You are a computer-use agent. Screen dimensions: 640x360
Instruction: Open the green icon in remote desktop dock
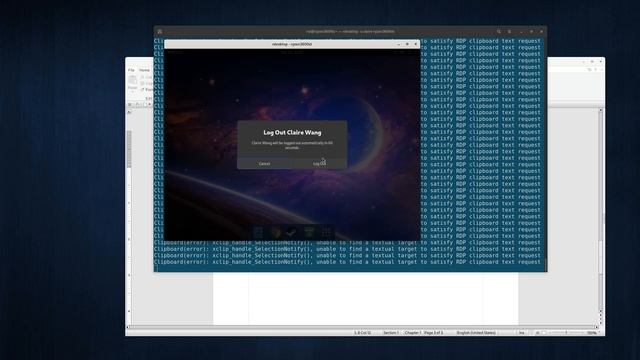pos(309,233)
